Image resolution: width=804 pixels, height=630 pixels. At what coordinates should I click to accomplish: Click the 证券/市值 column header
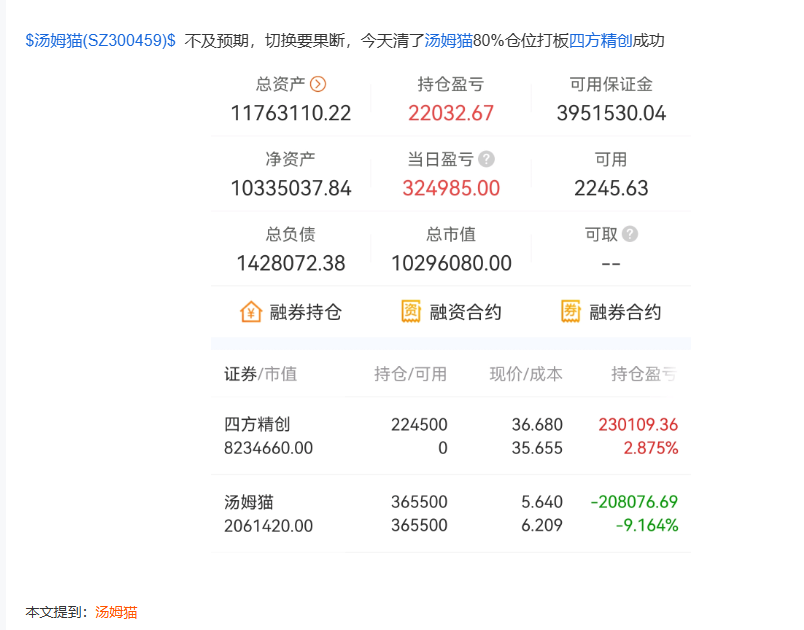[x=260, y=374]
